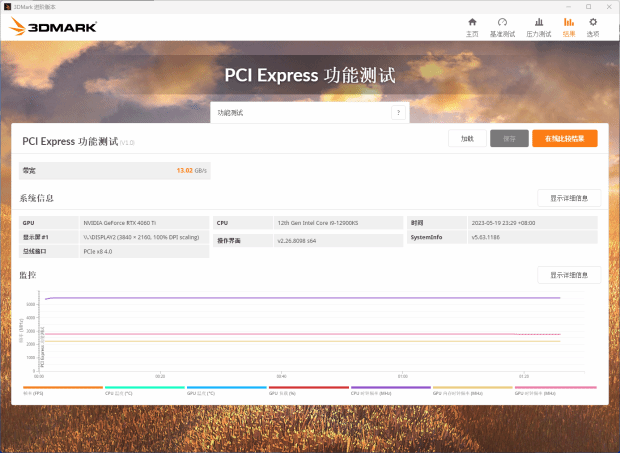The image size is (620, 453).
Task: Click the v2.26.8098 s64 version value
Action: click(297, 240)
